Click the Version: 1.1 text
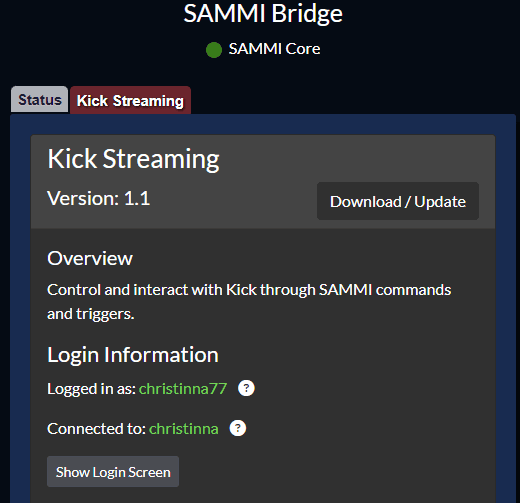 click(x=99, y=198)
